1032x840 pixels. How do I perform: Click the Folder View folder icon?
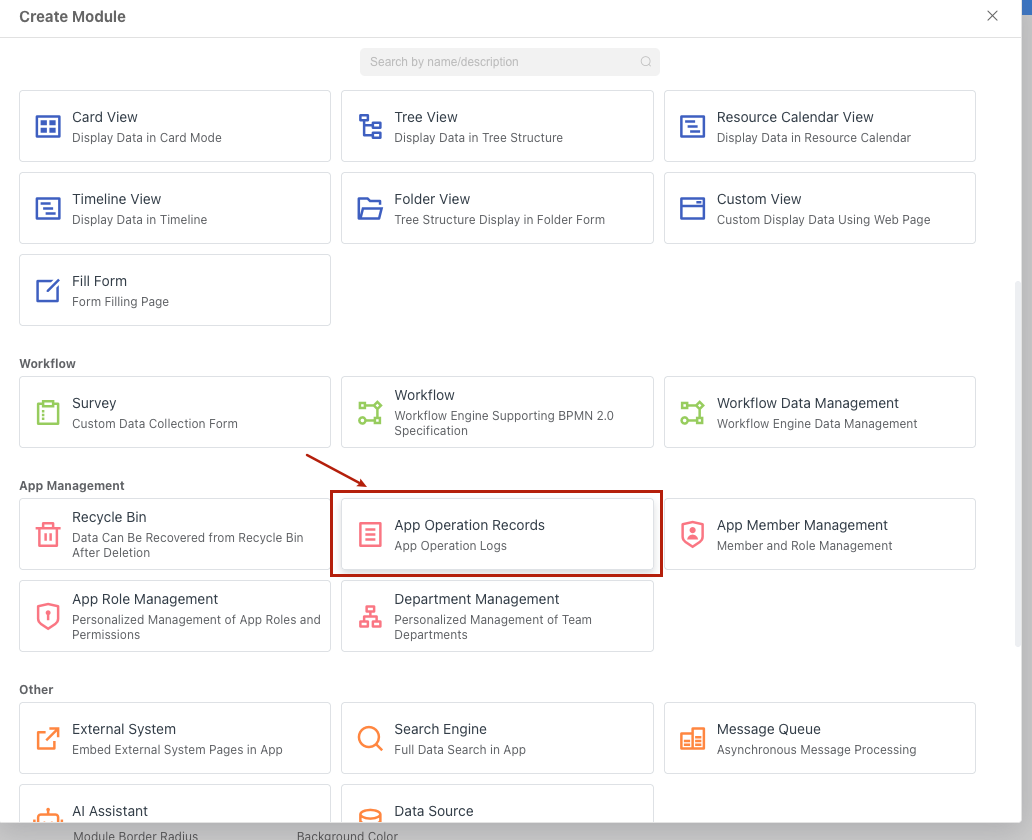click(370, 208)
